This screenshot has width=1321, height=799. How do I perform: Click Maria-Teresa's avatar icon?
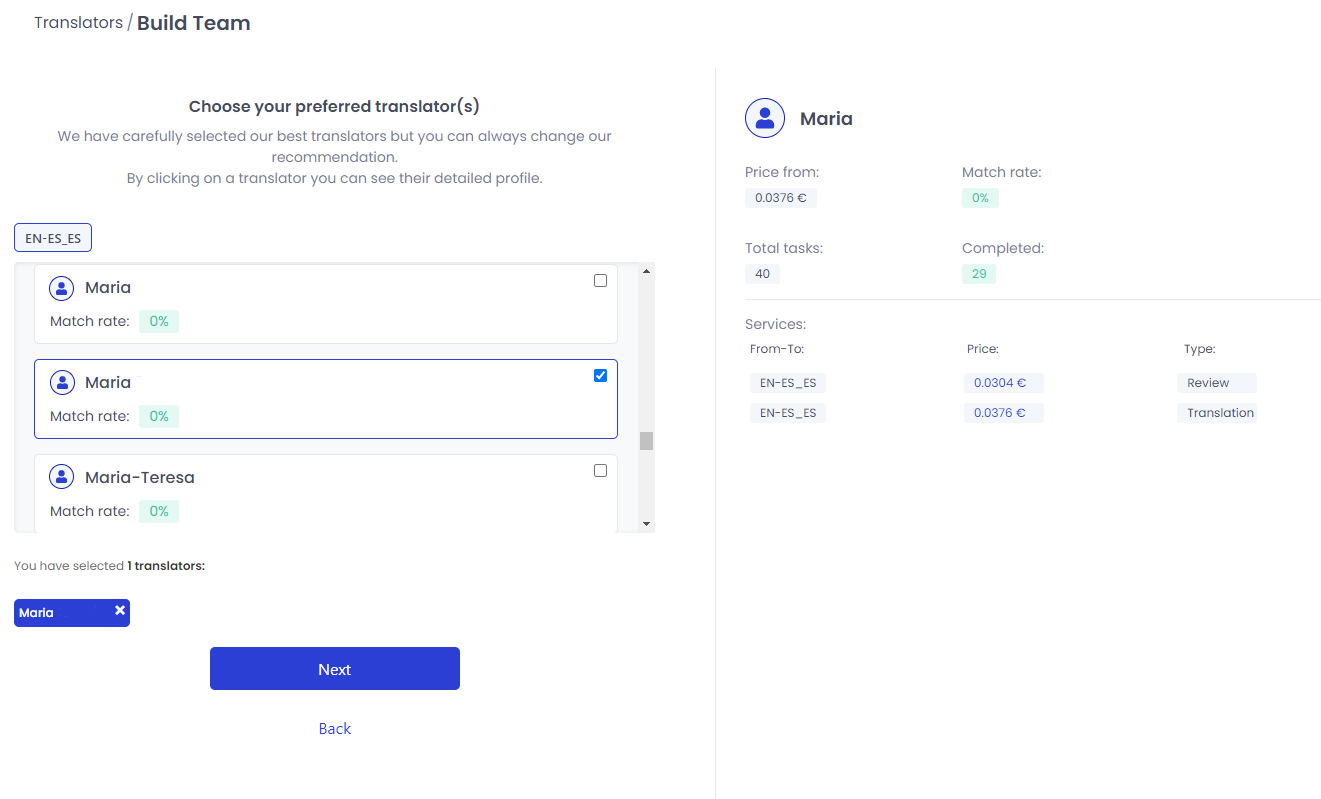pyautogui.click(x=62, y=478)
